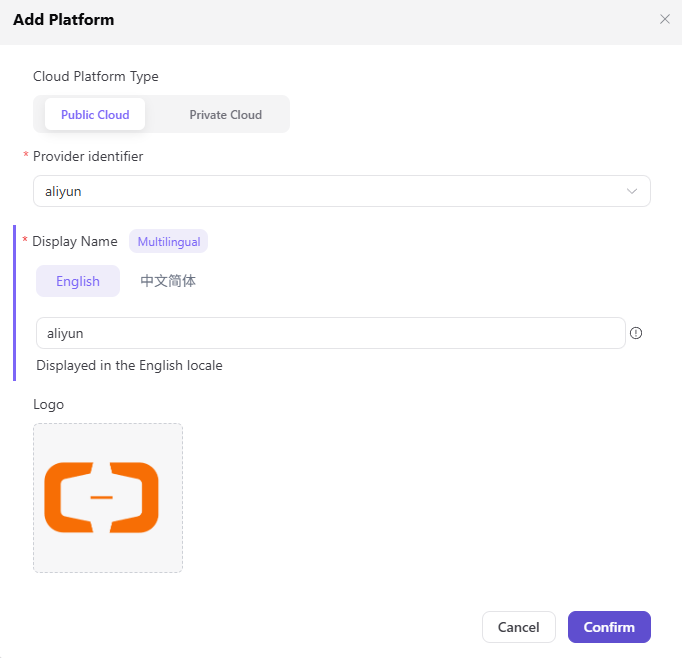Click the "Provider identifier" label
This screenshot has height=658, width=682.
tap(88, 157)
